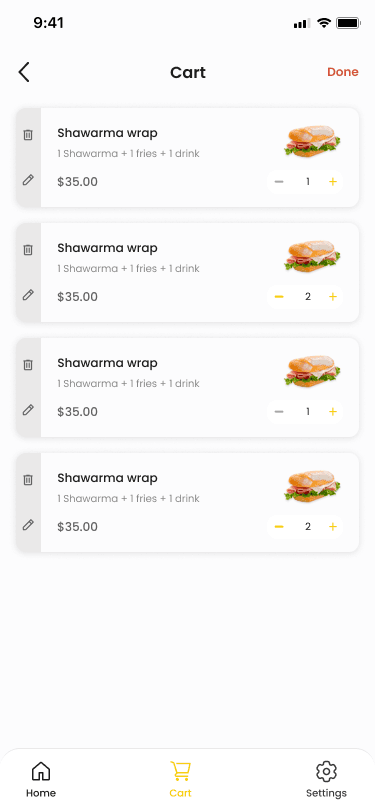
Task: Increase quantity of second cart item
Action: click(x=333, y=297)
